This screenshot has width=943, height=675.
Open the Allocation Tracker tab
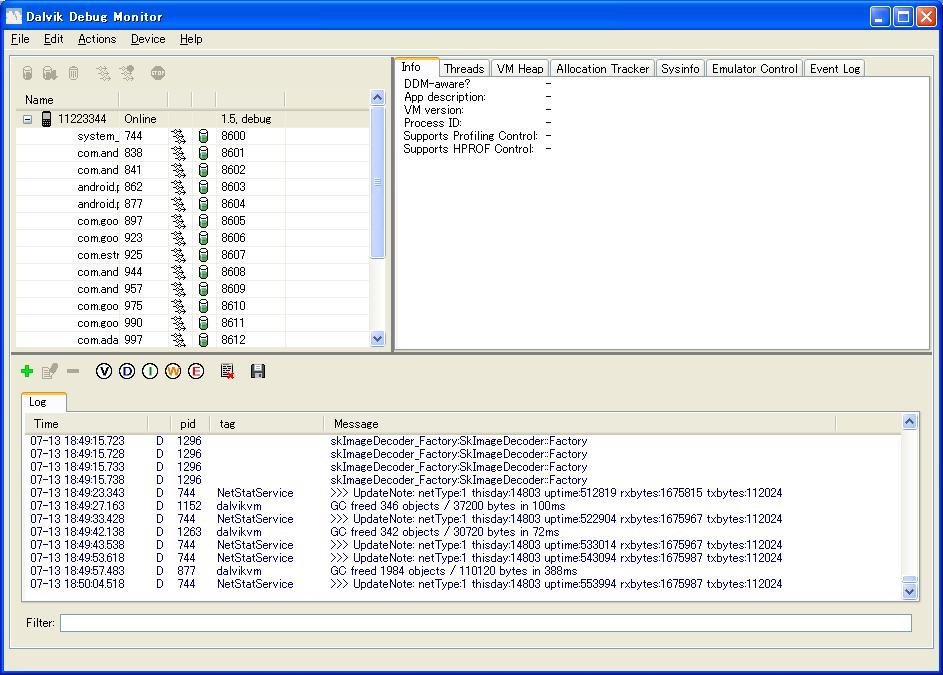click(603, 69)
